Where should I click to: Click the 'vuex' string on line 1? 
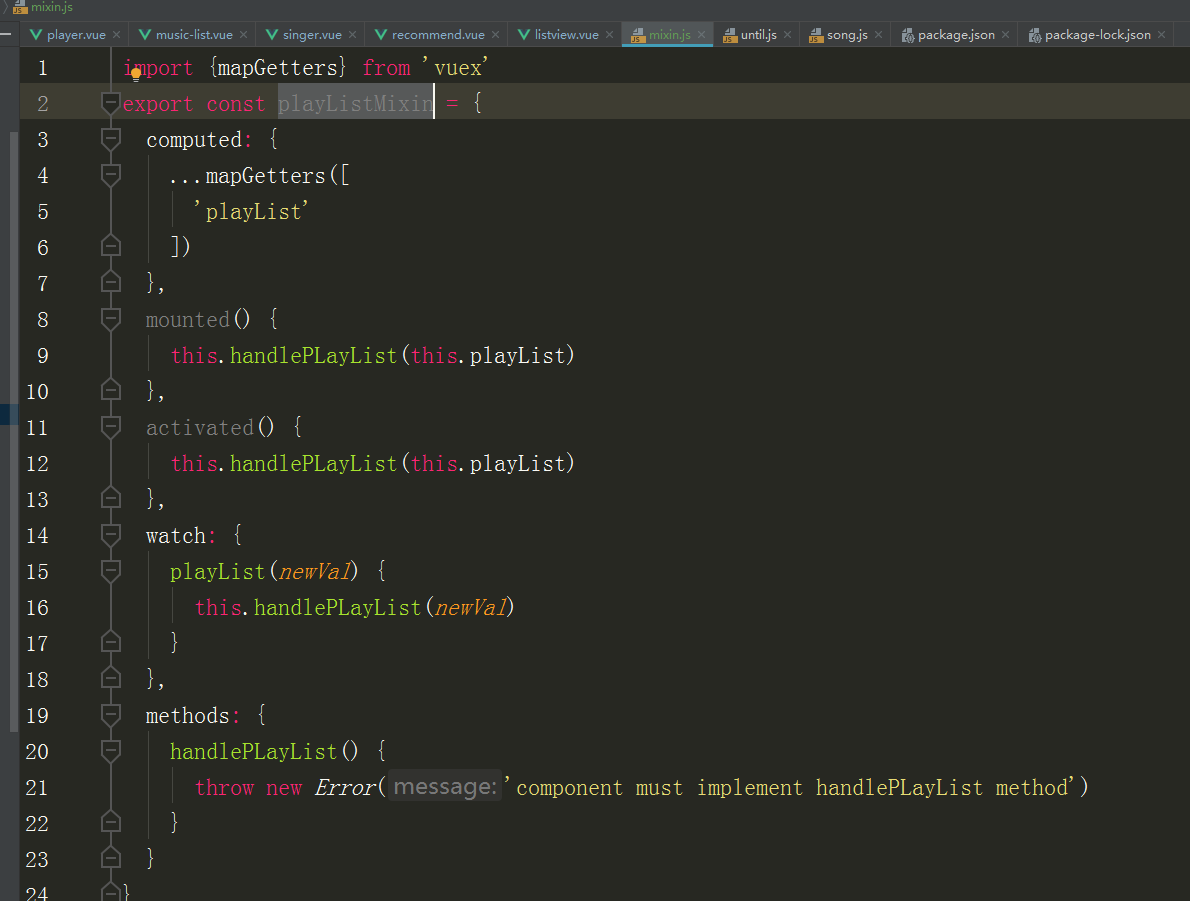pyautogui.click(x=455, y=67)
